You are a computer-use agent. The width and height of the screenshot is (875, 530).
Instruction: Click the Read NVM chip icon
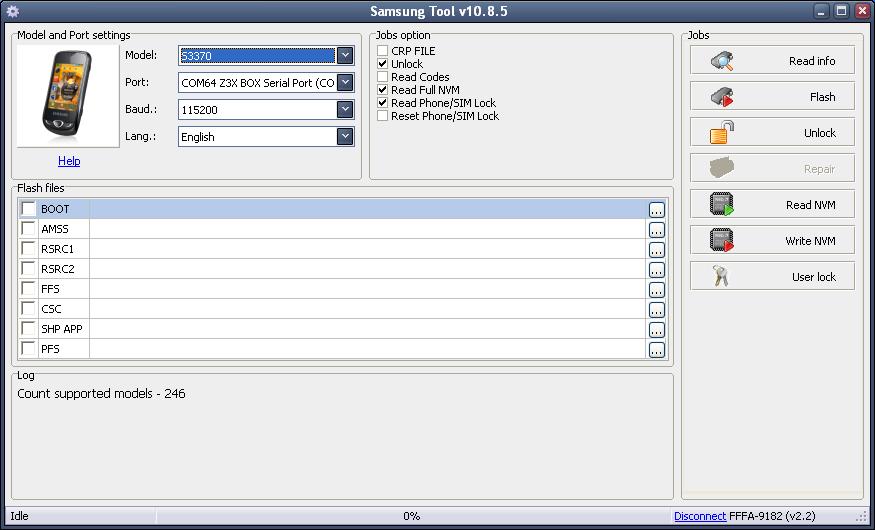pos(722,204)
